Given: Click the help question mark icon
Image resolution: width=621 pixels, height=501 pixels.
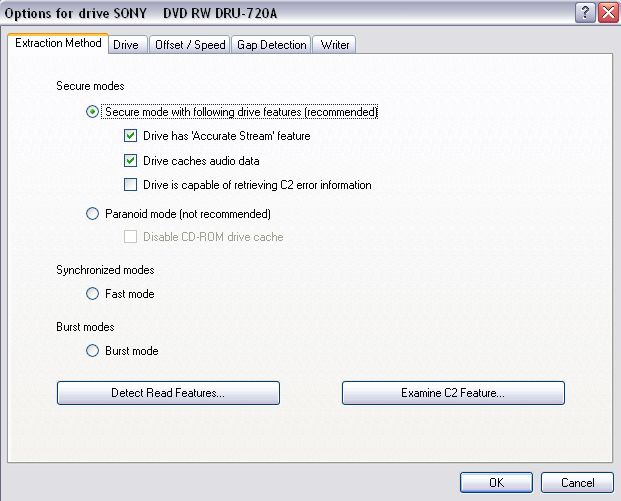Looking at the screenshot, I should [x=586, y=12].
